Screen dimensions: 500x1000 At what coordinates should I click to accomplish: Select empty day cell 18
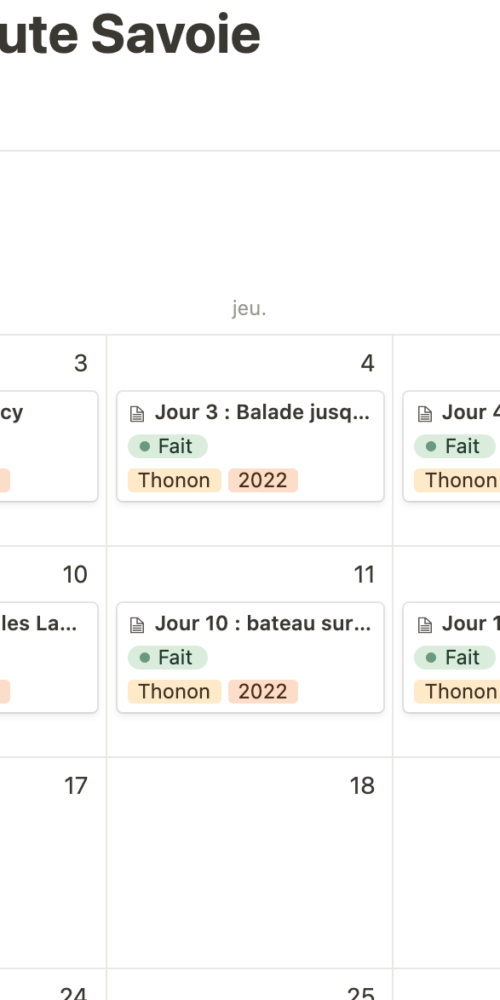[x=250, y=863]
